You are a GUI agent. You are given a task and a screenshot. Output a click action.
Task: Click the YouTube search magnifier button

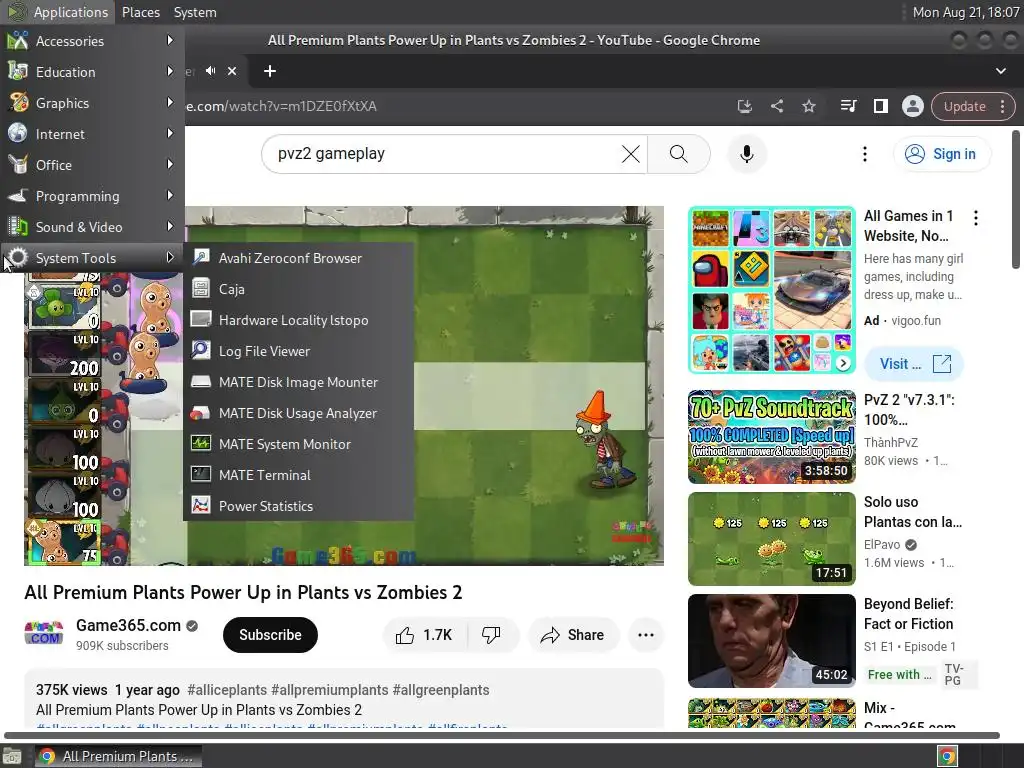(x=679, y=154)
